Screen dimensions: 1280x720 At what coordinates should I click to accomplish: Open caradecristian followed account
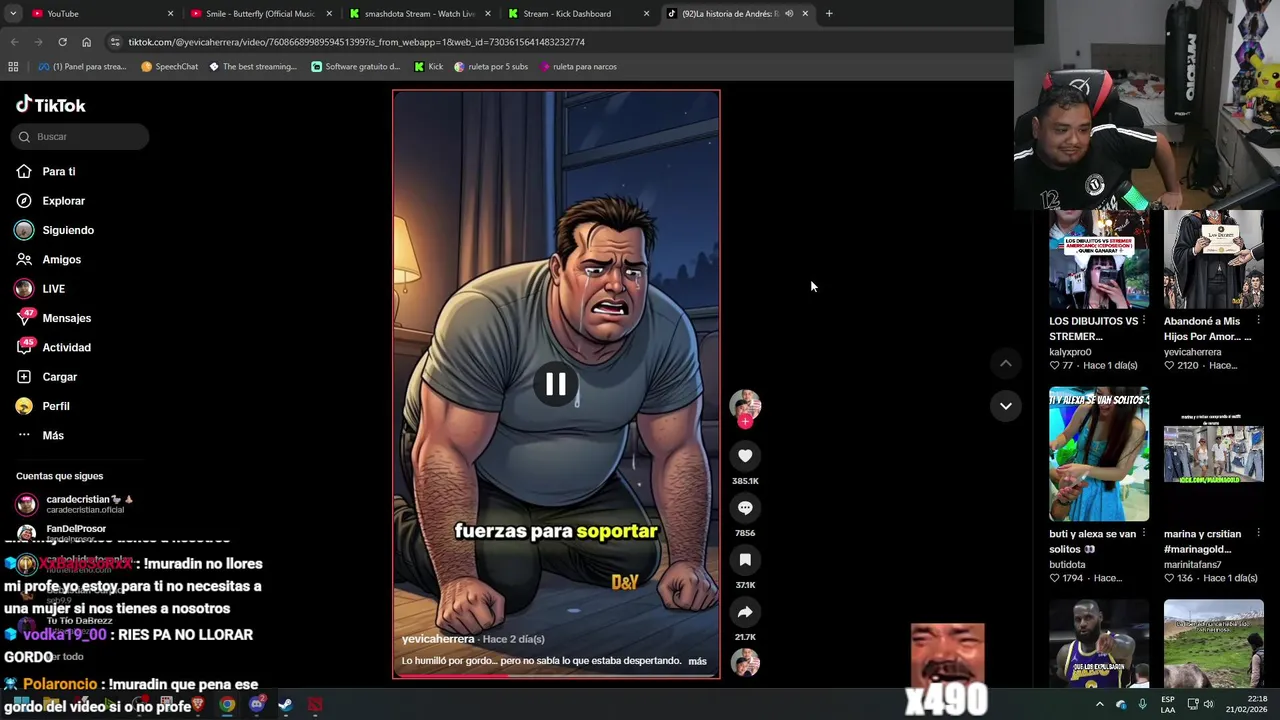75,504
